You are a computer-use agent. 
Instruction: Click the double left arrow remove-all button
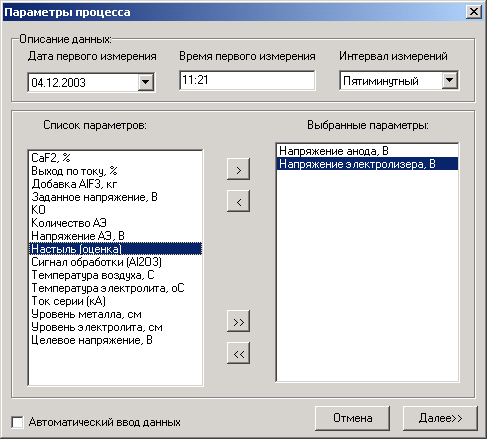click(238, 353)
